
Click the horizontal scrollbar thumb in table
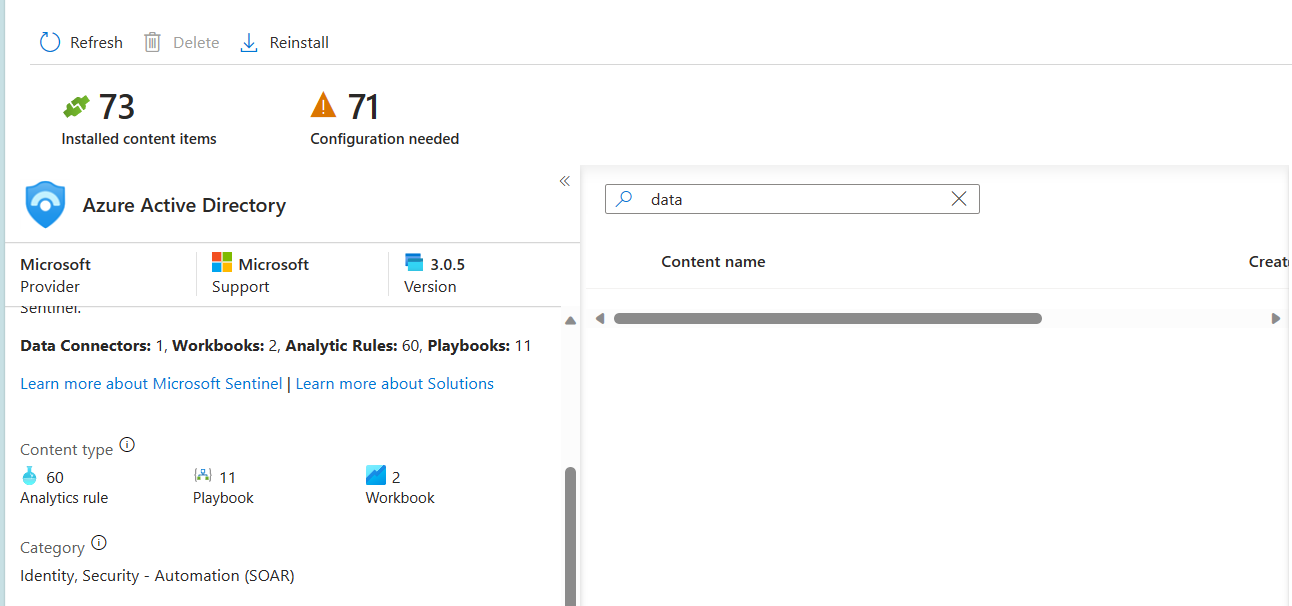[828, 319]
